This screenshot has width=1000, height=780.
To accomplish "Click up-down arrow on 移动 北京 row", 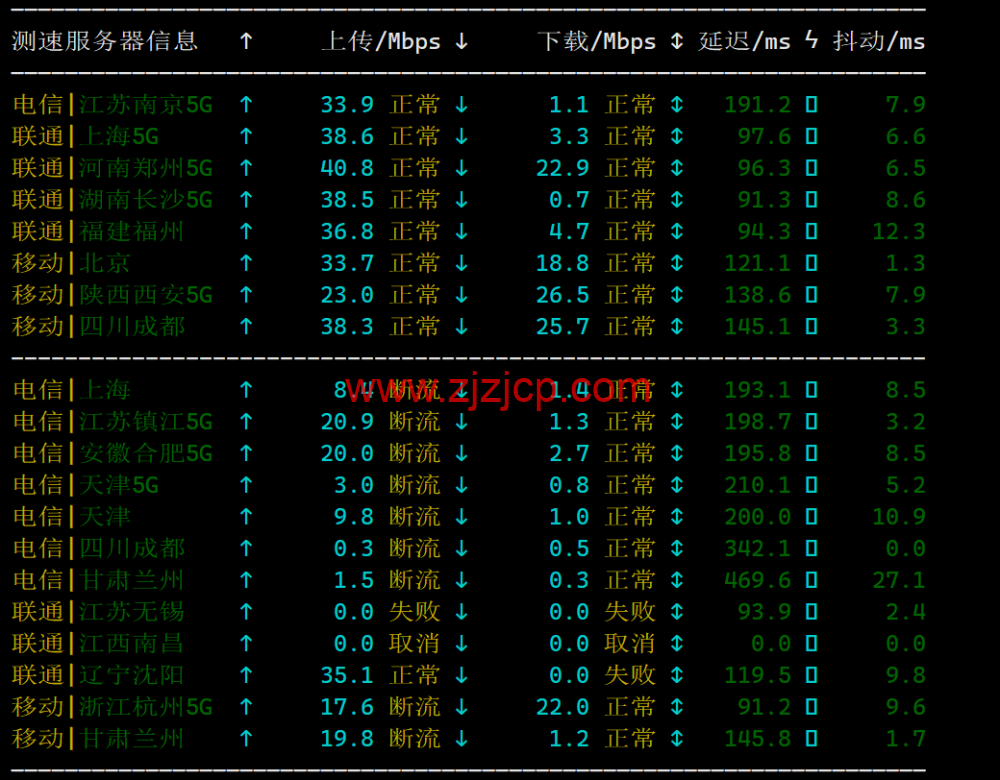I will 677,263.
